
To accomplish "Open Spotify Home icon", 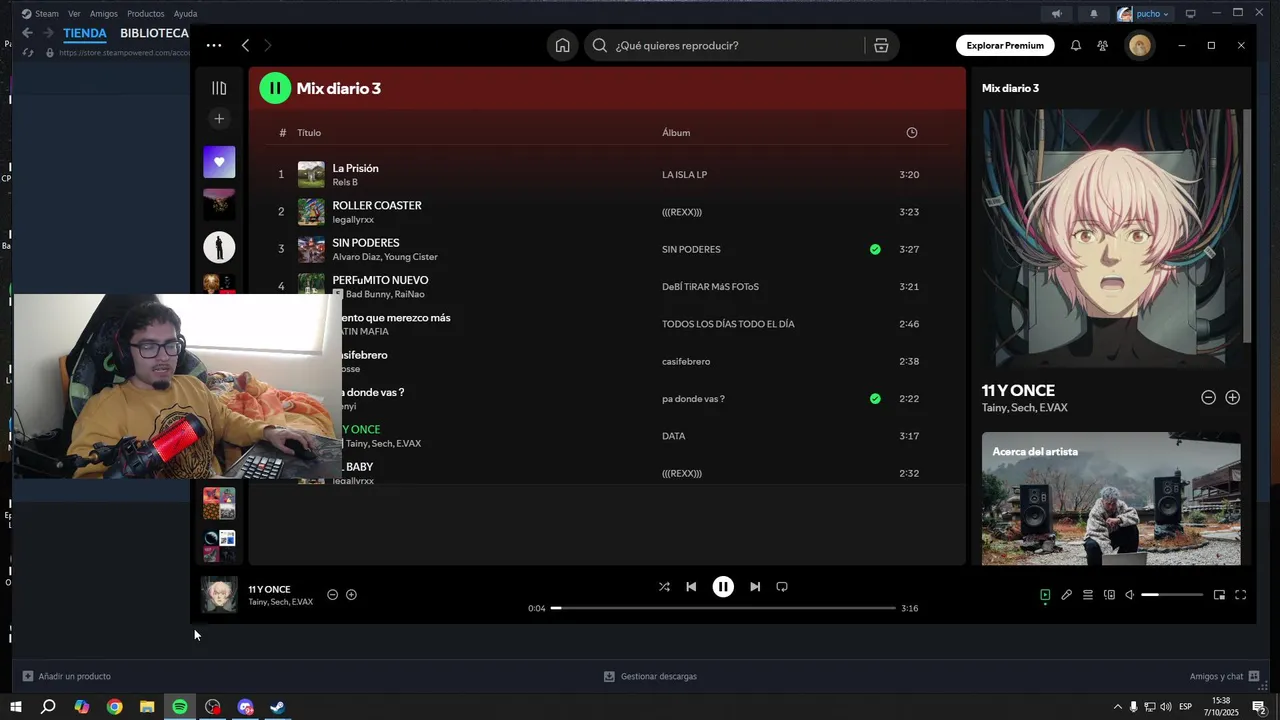I will 563,45.
